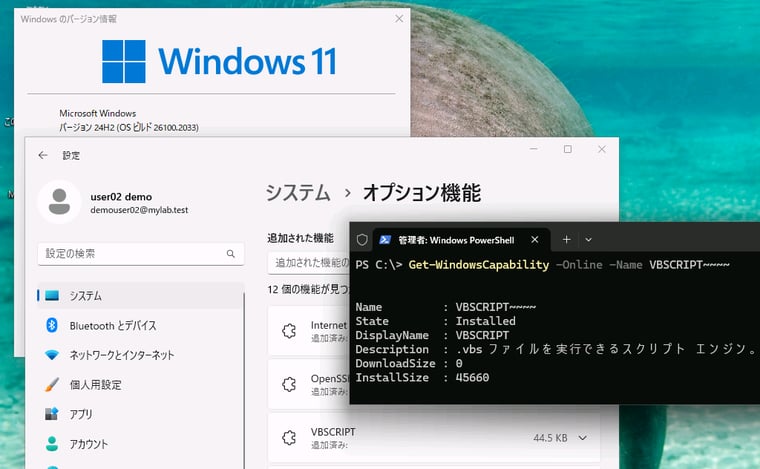Click the DisplayName VBSCRIPT output line

click(432, 335)
